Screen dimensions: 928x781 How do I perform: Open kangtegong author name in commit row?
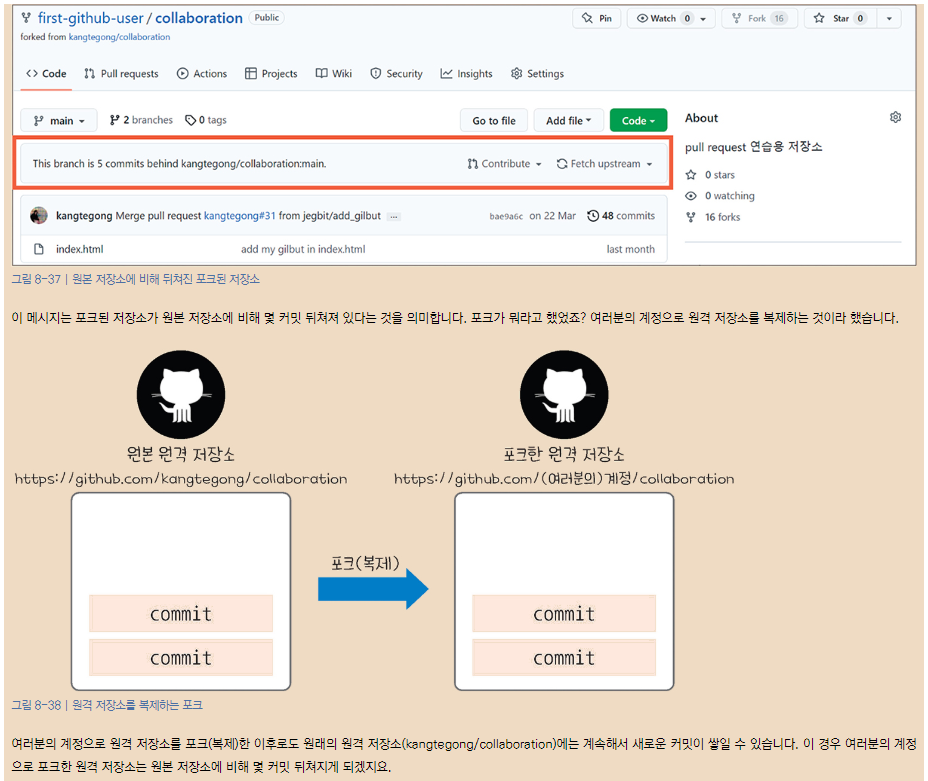point(84,216)
